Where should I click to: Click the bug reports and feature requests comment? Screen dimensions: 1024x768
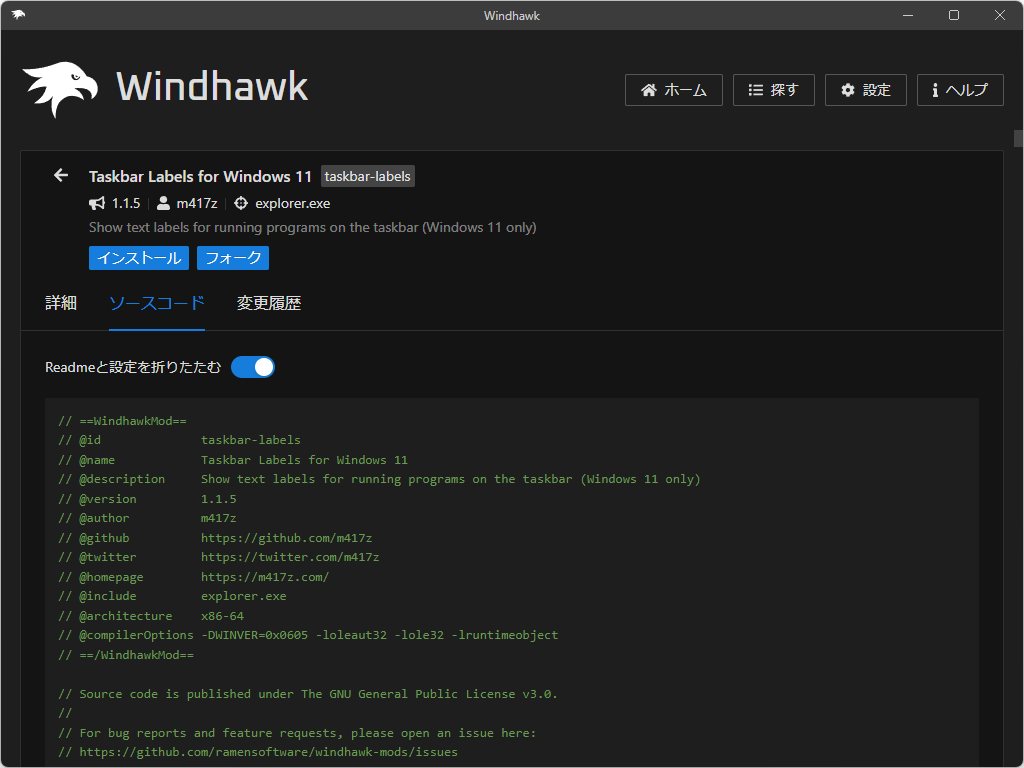pos(297,733)
